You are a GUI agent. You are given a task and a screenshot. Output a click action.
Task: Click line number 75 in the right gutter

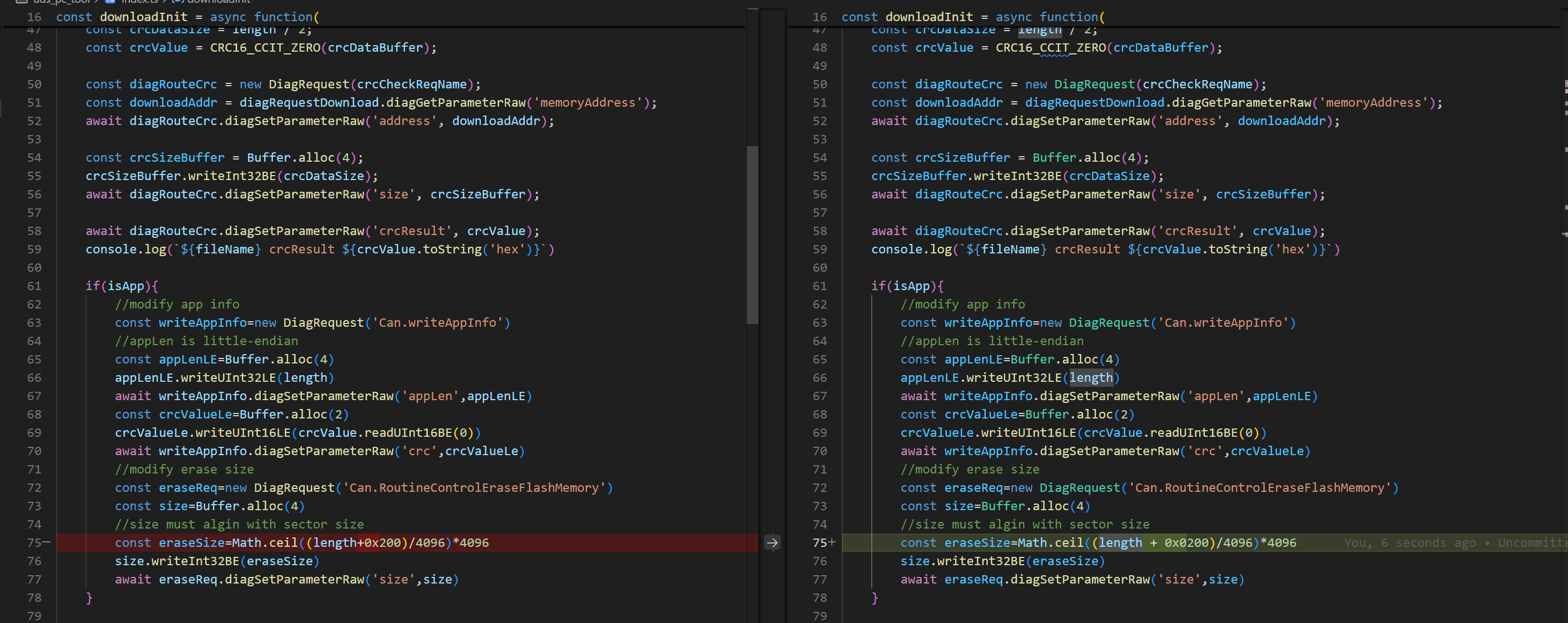click(x=820, y=542)
